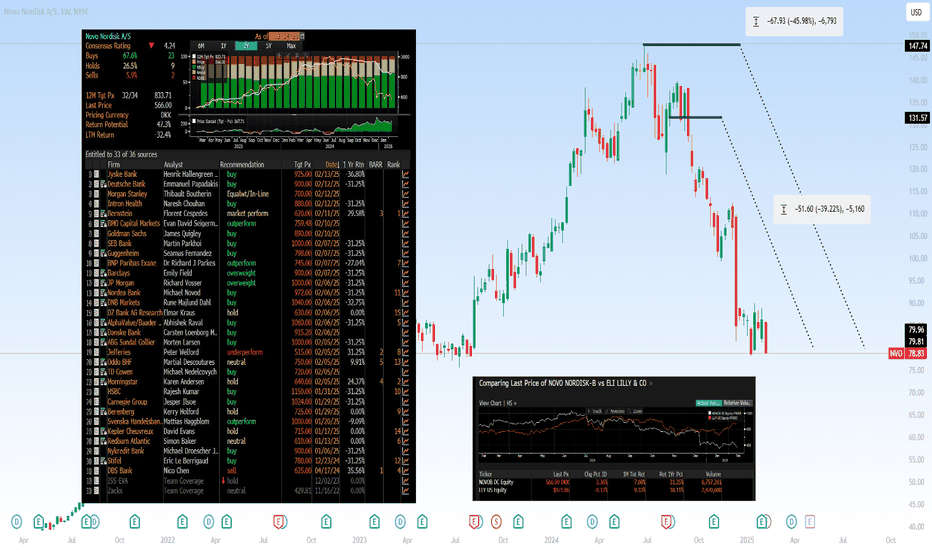This screenshot has width=932, height=550.
Task: Tick the checkbox on Barclays row
Action: click(x=96, y=273)
